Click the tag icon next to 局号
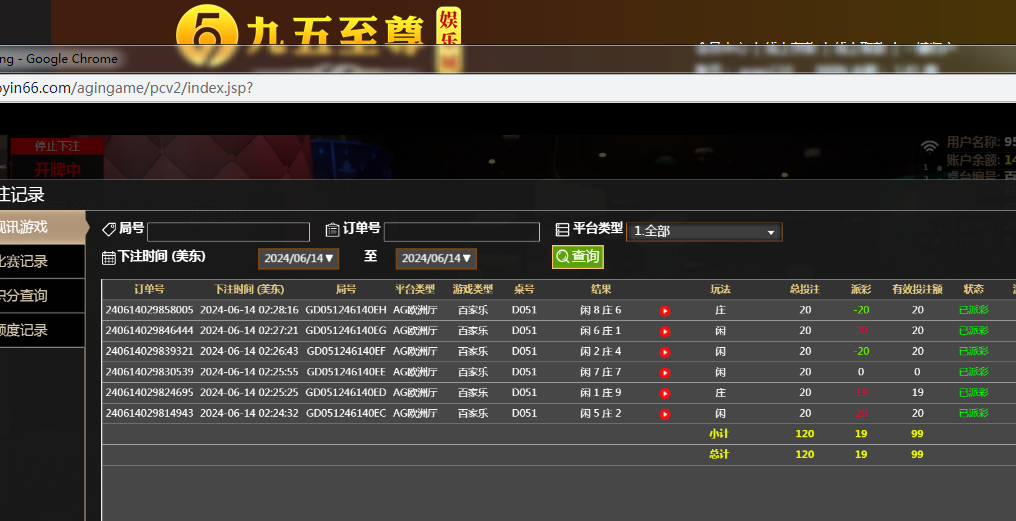1016x521 pixels. tap(109, 229)
